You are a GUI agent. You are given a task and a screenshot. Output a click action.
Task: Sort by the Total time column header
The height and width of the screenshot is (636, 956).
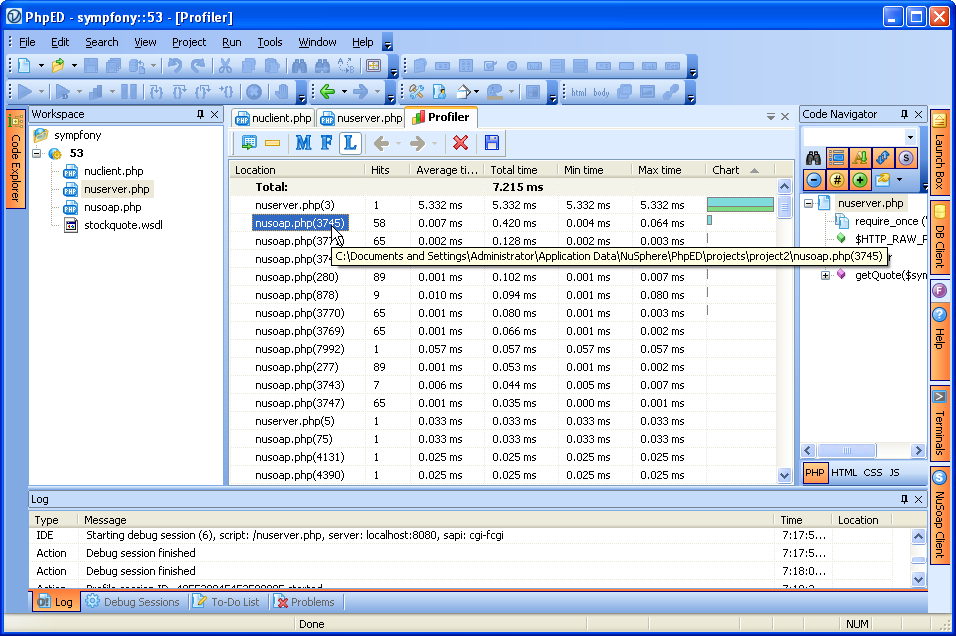click(x=514, y=170)
